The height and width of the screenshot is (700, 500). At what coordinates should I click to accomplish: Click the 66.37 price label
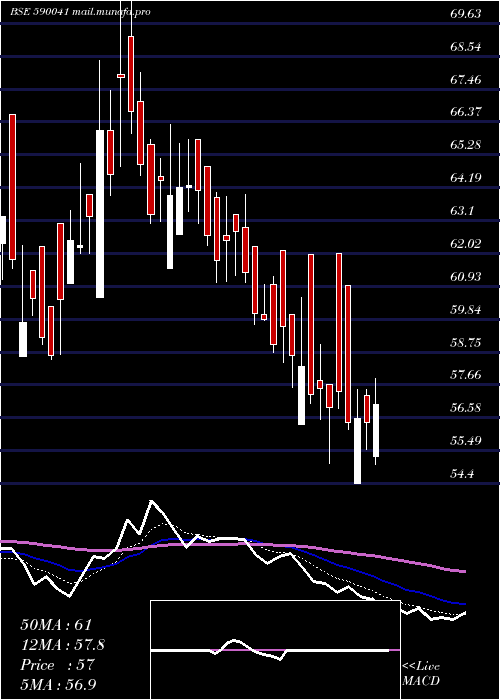pyautogui.click(x=466, y=112)
